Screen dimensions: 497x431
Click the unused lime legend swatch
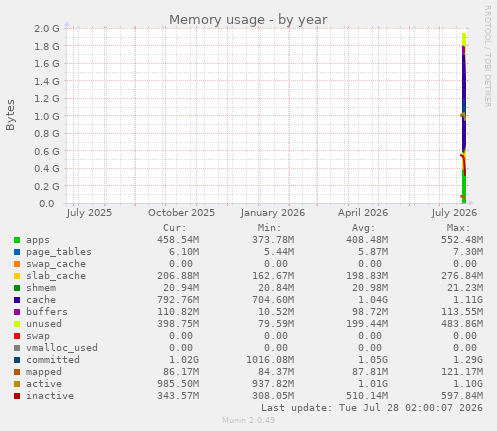(x=17, y=324)
